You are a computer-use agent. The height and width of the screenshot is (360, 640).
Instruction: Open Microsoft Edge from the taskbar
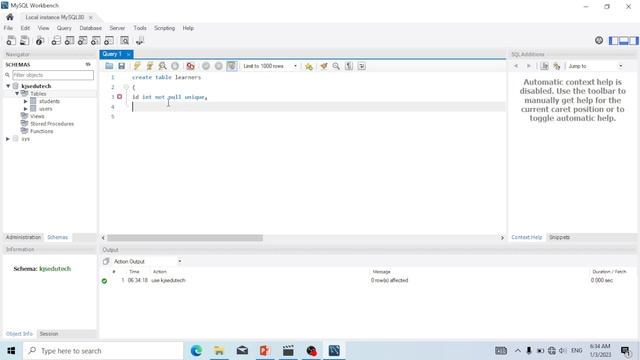tap(196, 351)
